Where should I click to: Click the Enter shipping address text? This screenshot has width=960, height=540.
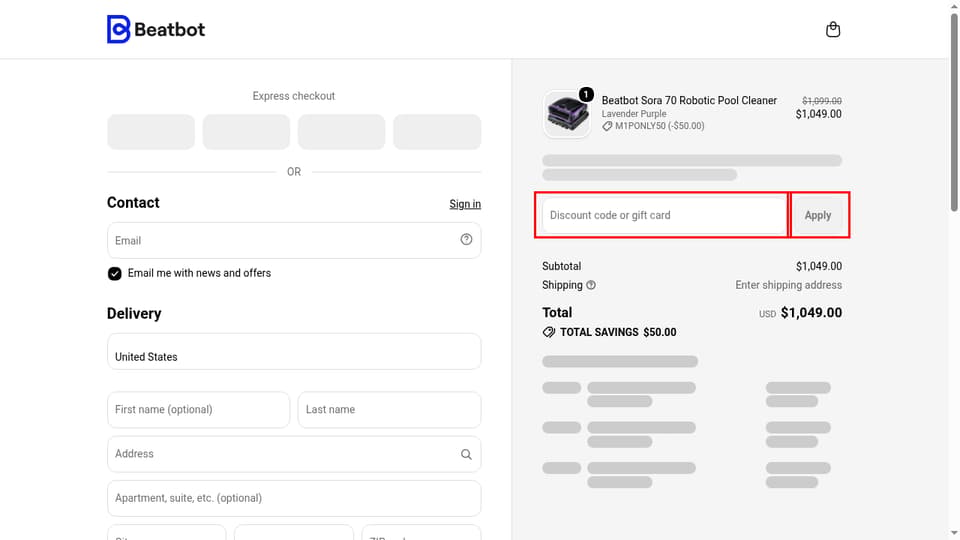pyautogui.click(x=789, y=285)
